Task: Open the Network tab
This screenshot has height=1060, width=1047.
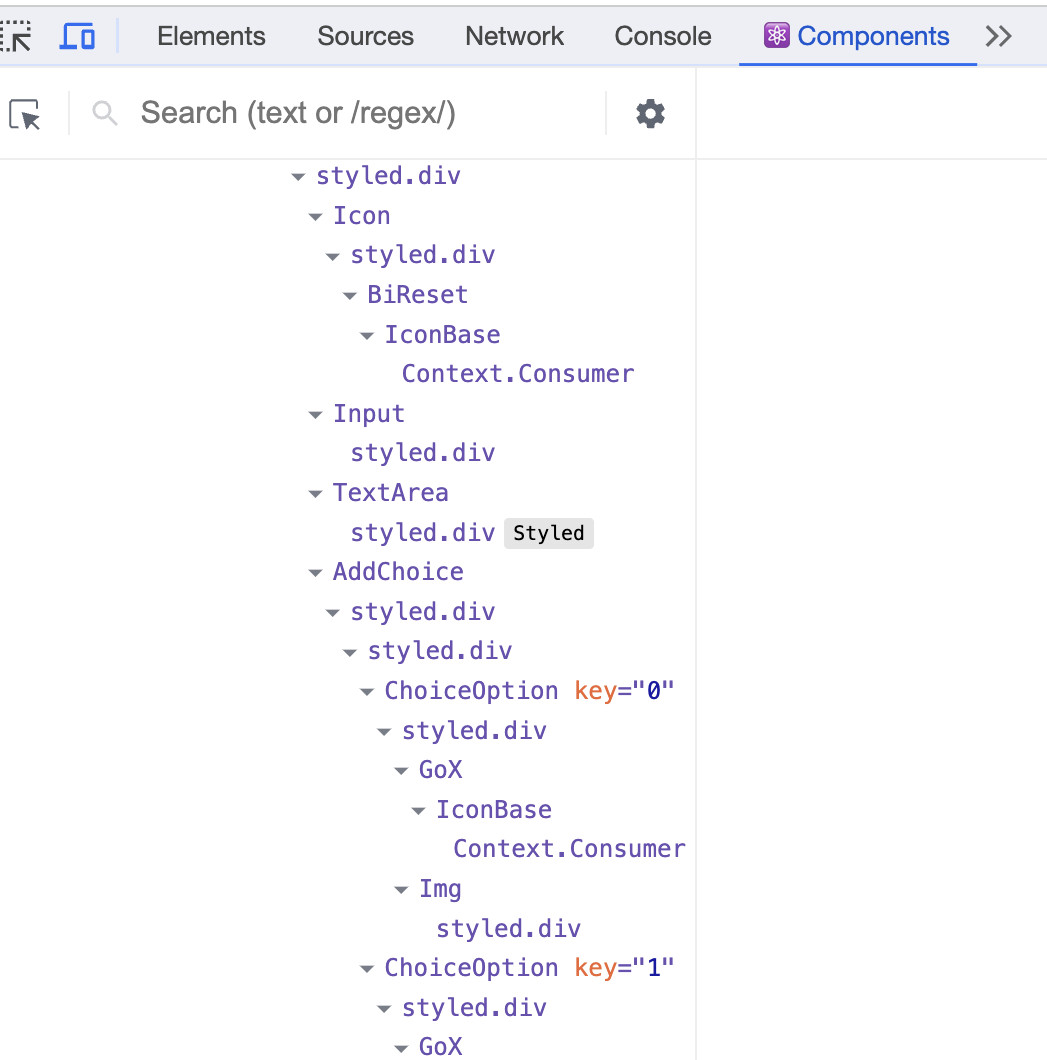Action: click(514, 36)
